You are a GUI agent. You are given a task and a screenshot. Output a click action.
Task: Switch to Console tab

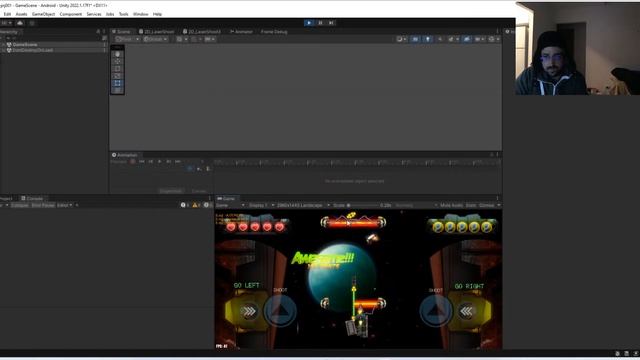(x=32, y=198)
